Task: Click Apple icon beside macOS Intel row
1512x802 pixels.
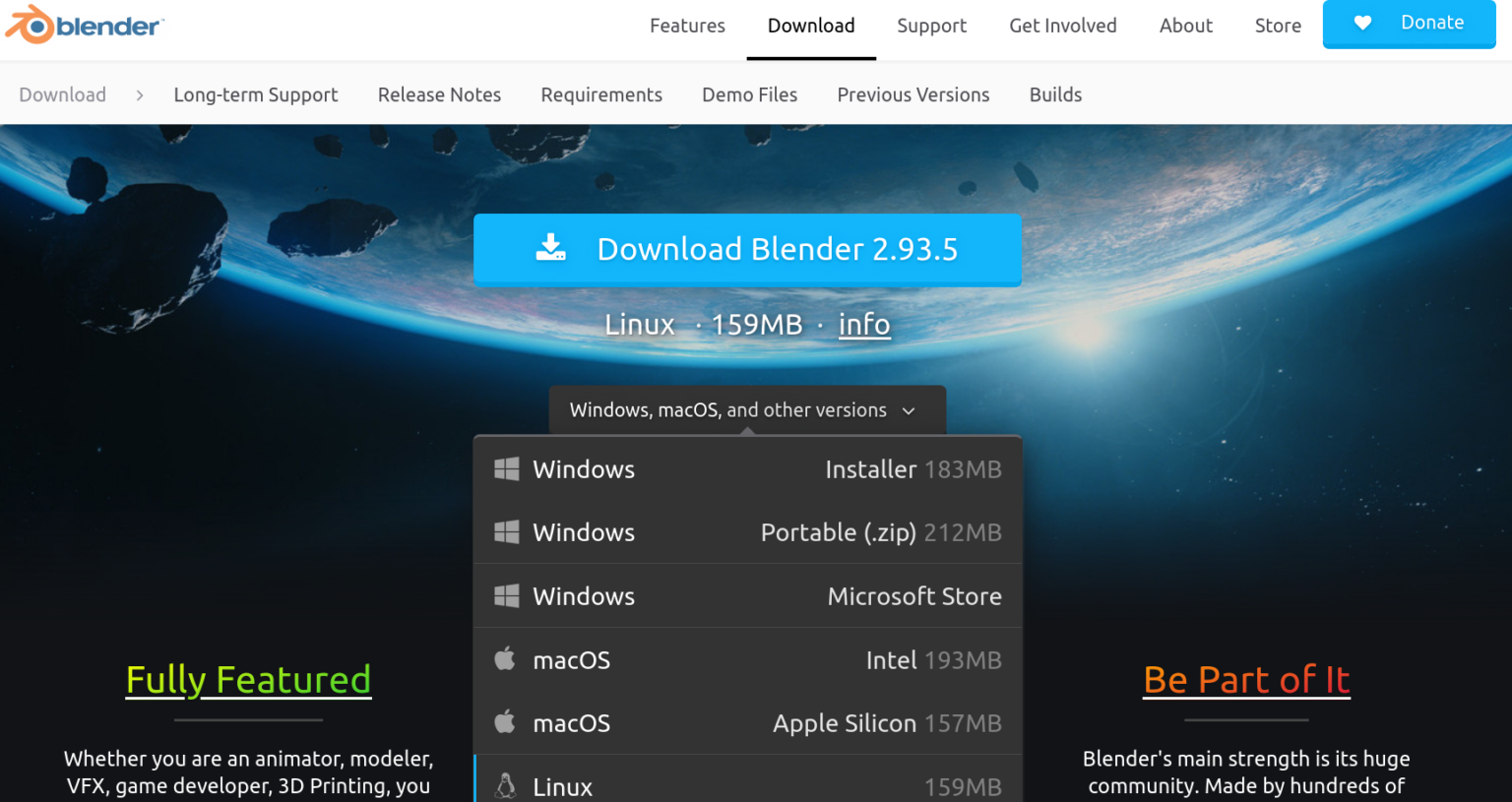Action: point(505,658)
